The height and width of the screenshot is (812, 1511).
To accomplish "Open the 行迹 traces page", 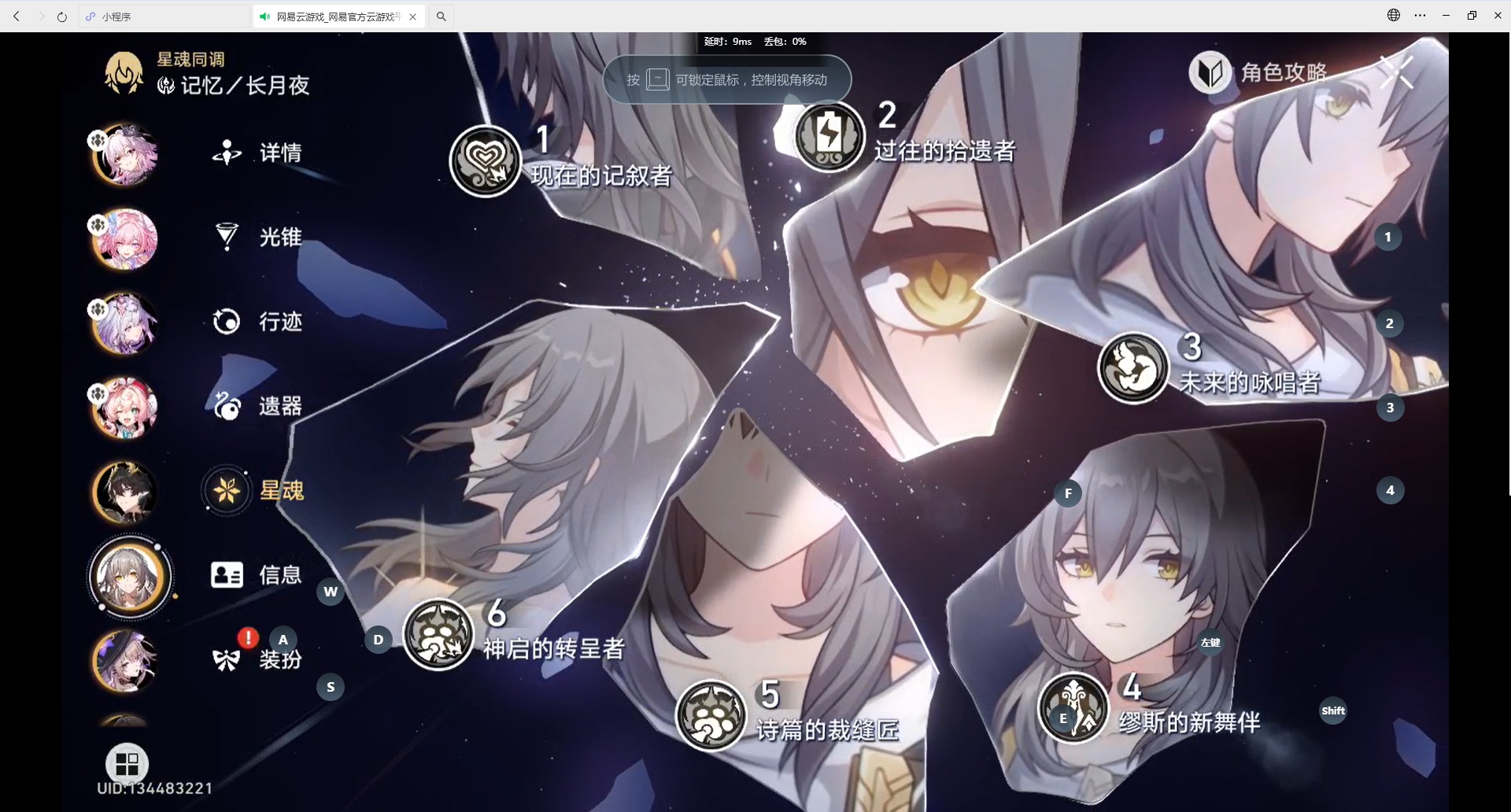I will point(257,321).
